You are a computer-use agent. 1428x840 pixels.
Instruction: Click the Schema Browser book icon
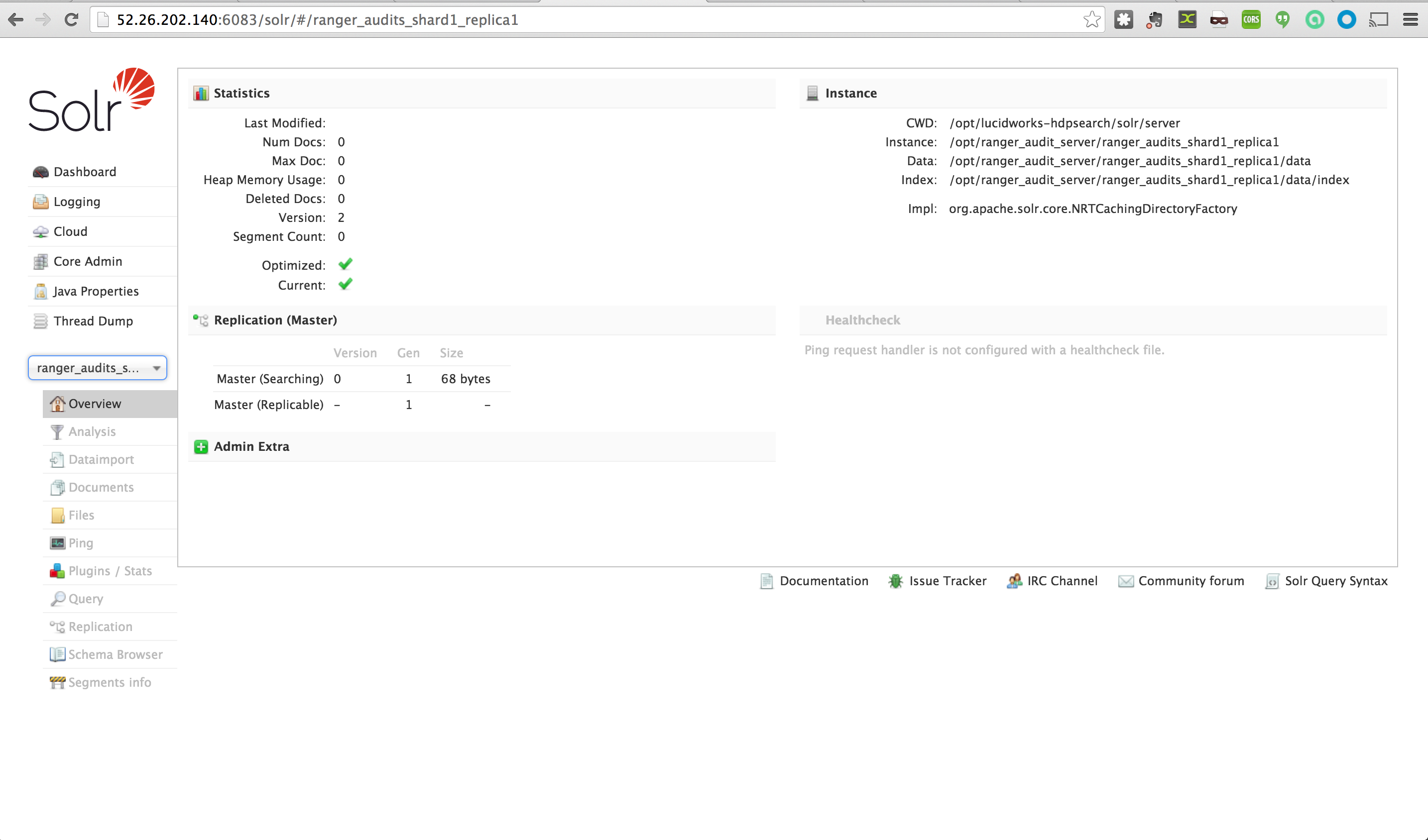[x=57, y=654]
